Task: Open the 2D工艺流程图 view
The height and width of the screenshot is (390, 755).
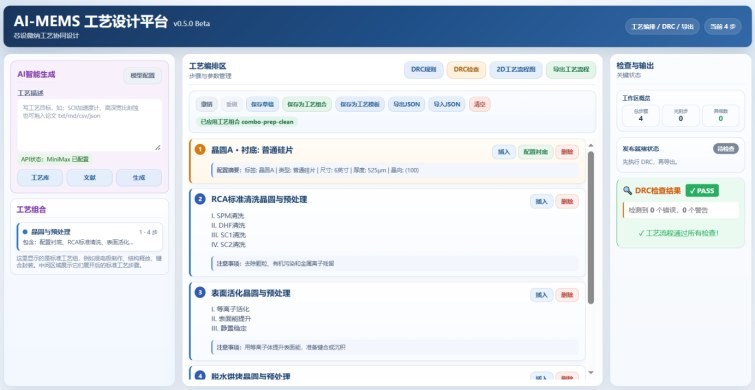Action: 516,70
